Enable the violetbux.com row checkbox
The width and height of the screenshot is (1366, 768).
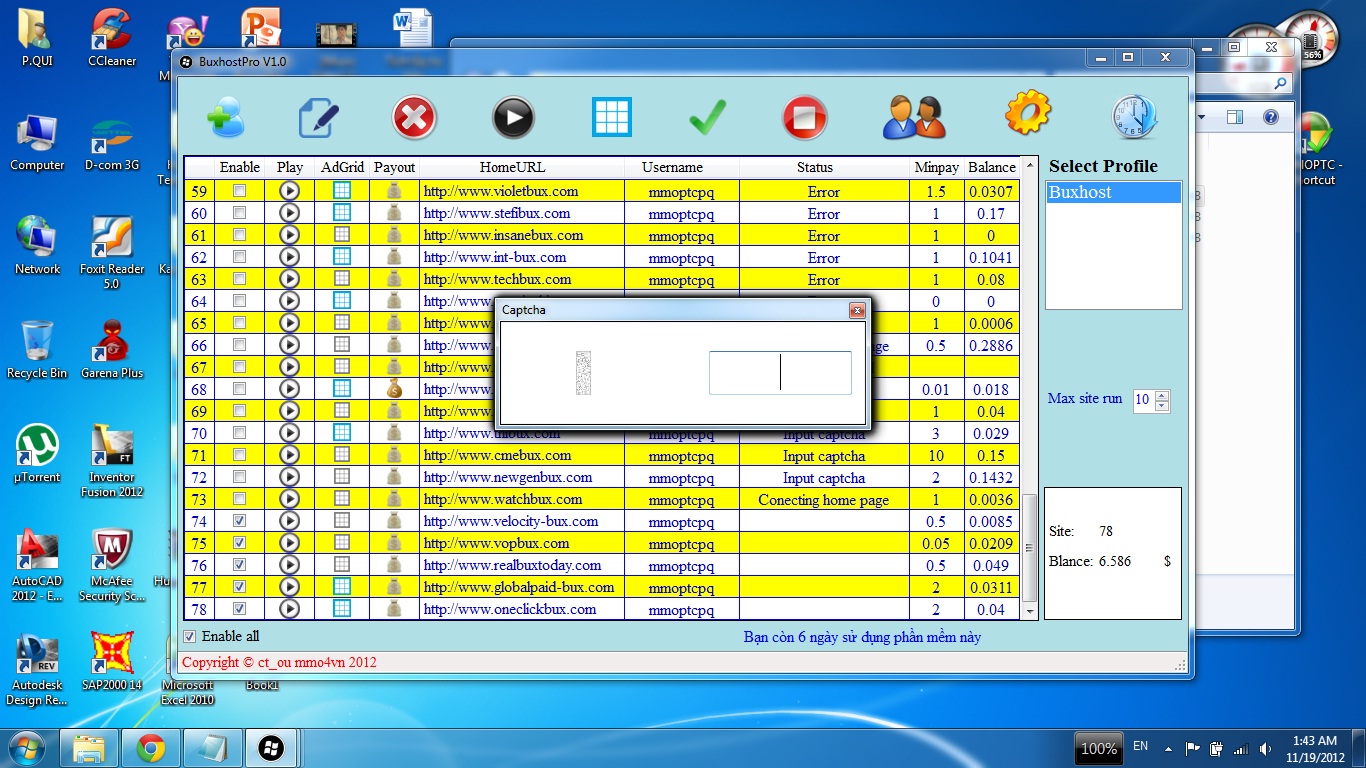239,191
